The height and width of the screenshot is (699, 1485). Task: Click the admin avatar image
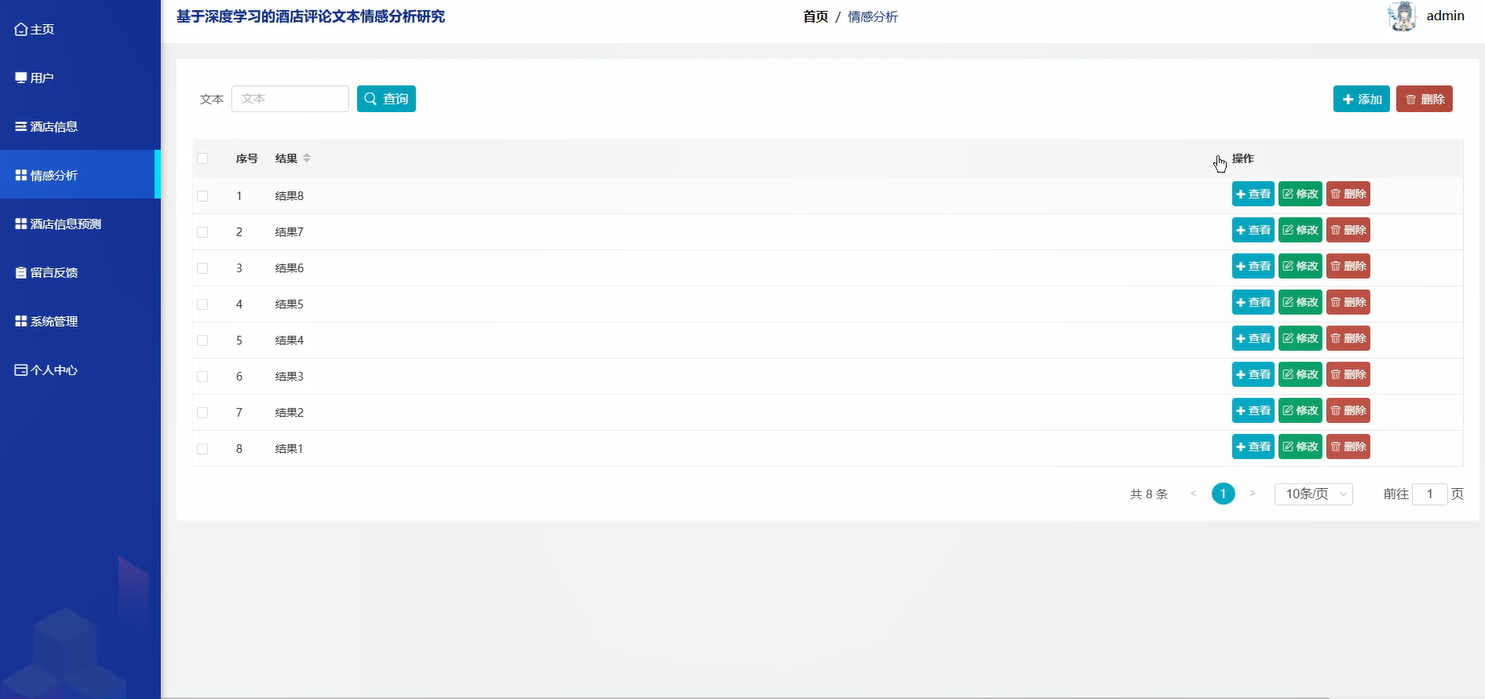(1403, 16)
